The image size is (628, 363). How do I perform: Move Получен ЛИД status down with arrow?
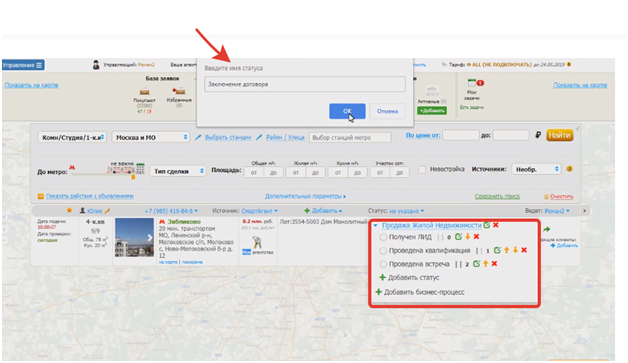point(467,237)
